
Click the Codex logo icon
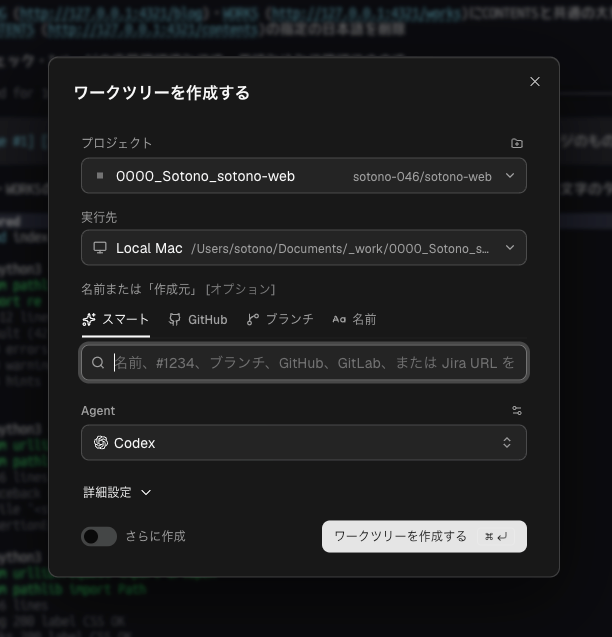point(101,442)
